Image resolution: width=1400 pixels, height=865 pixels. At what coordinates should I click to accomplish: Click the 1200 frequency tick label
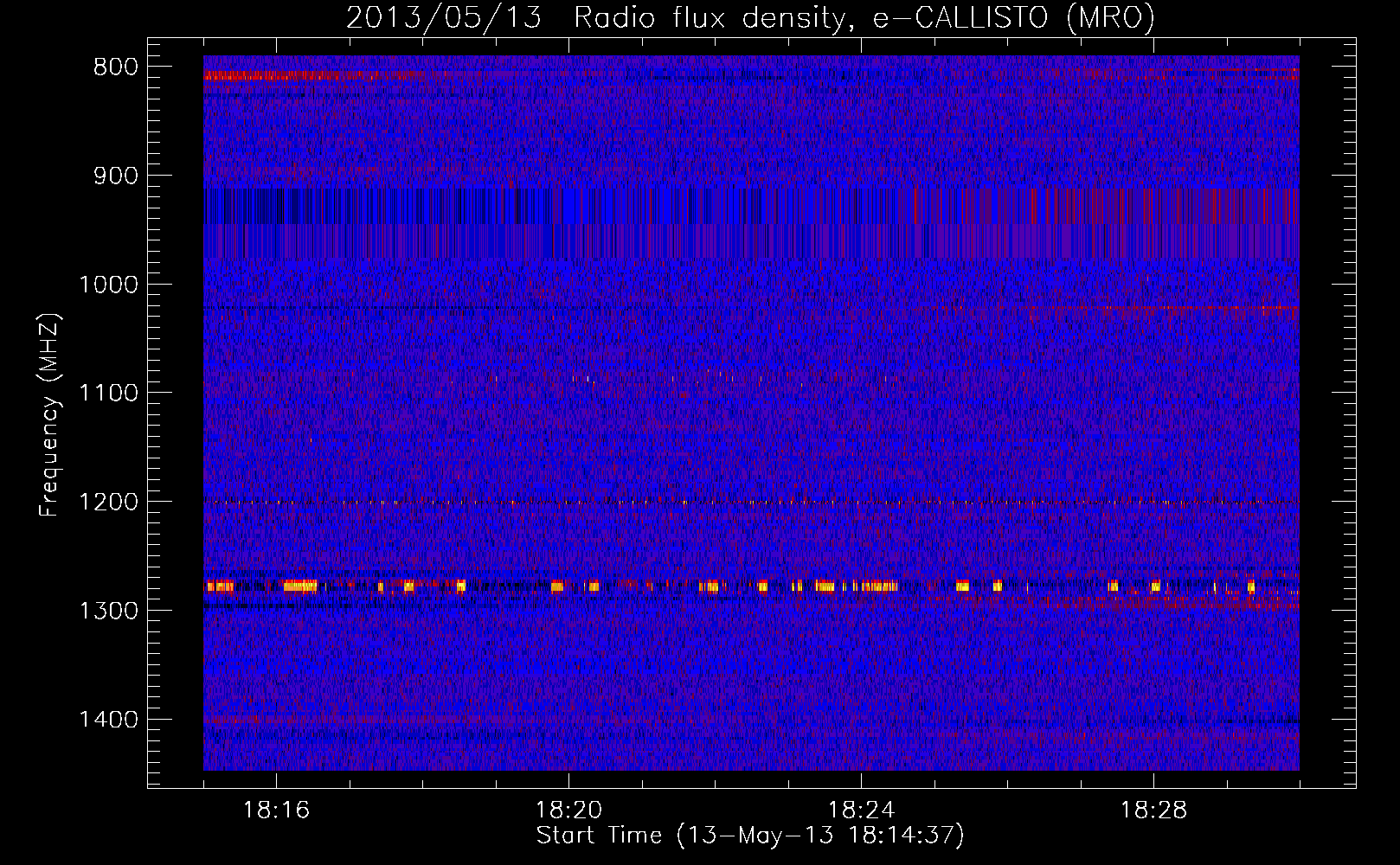(109, 503)
